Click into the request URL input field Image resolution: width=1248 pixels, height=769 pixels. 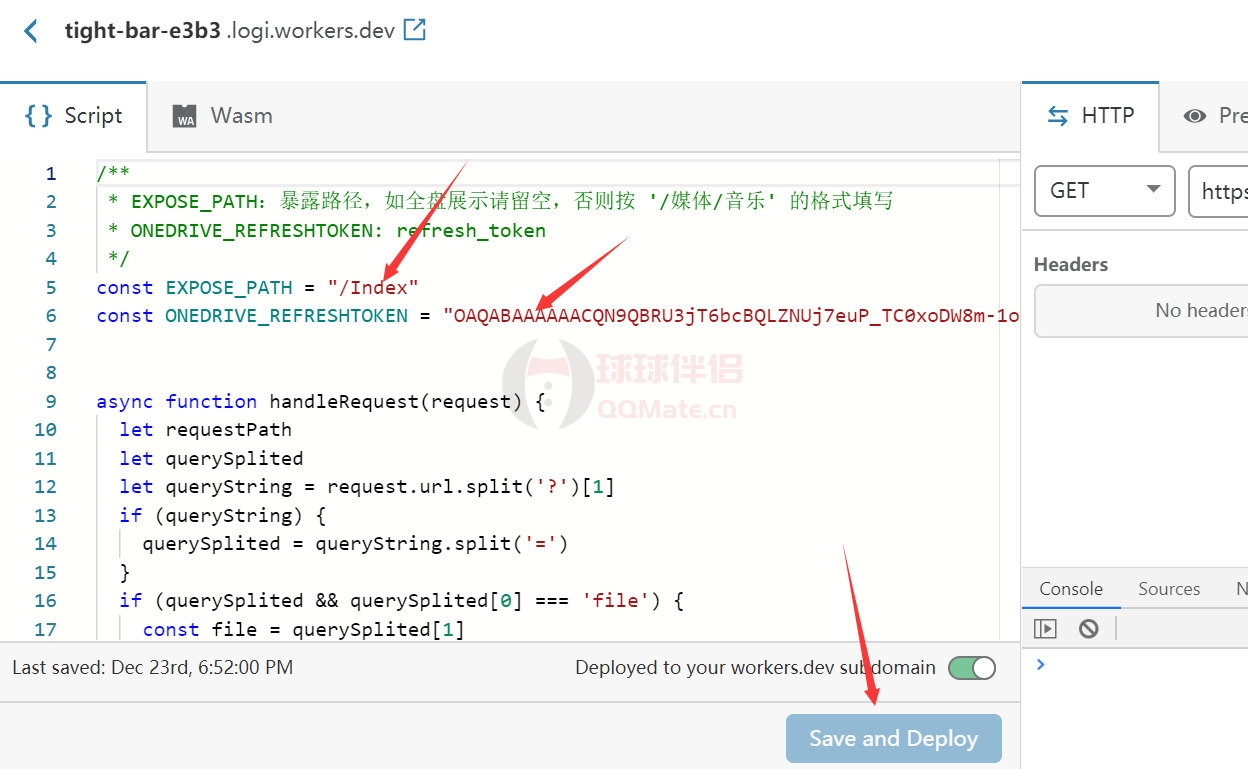click(1220, 190)
